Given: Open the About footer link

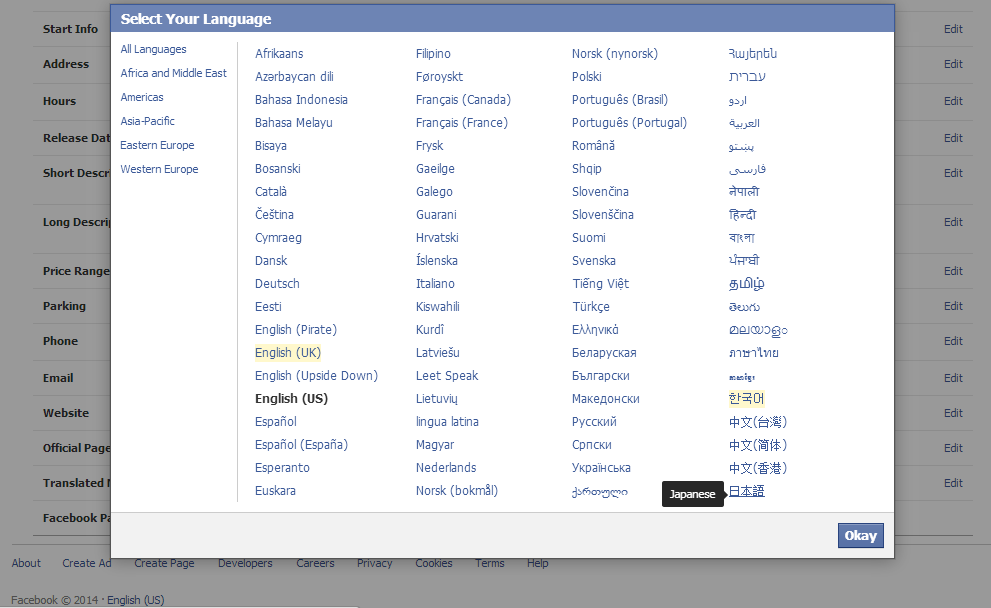Looking at the screenshot, I should click(26, 563).
